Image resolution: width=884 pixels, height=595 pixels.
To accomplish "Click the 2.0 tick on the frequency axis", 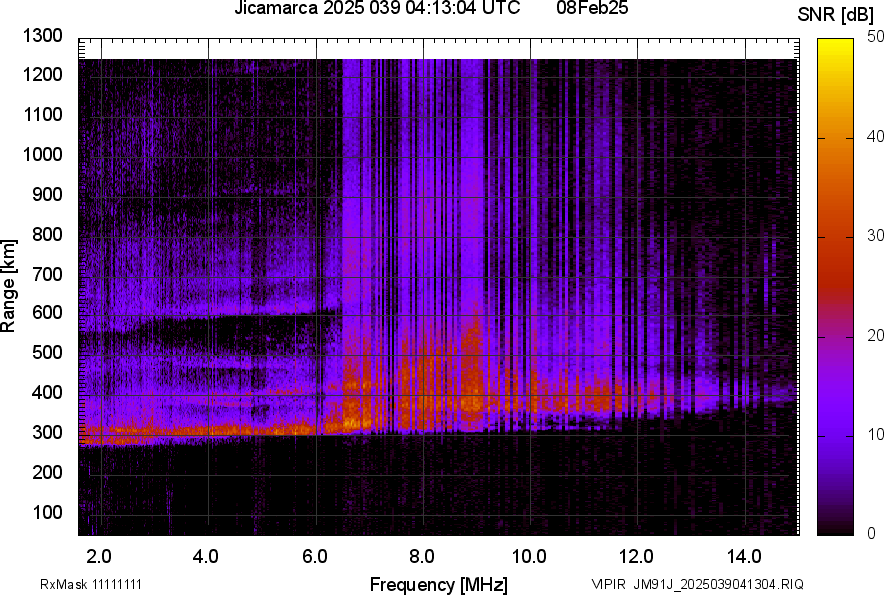I will pyautogui.click(x=99, y=556).
